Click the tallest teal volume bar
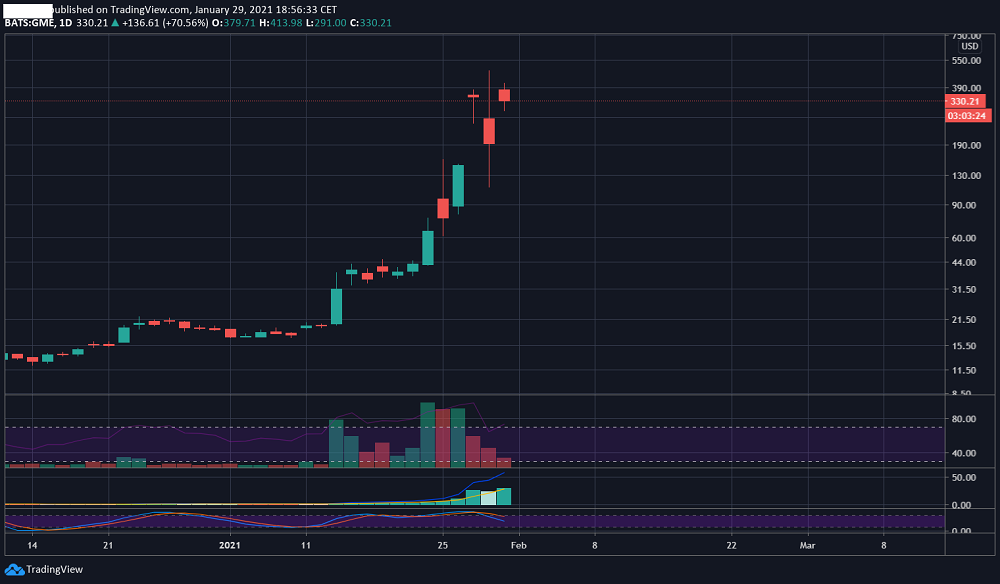The width and height of the screenshot is (1000, 584). point(427,435)
